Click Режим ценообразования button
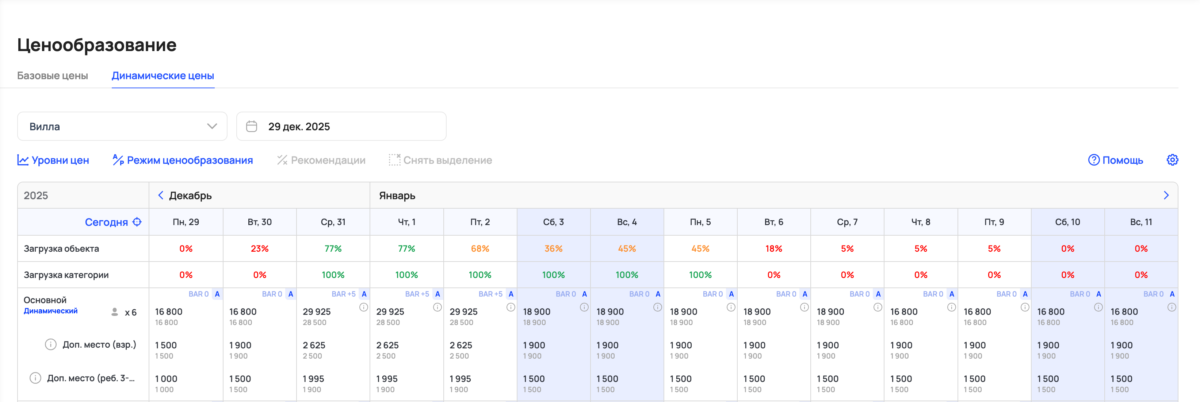The width and height of the screenshot is (1200, 402). pyautogui.click(x=182, y=160)
